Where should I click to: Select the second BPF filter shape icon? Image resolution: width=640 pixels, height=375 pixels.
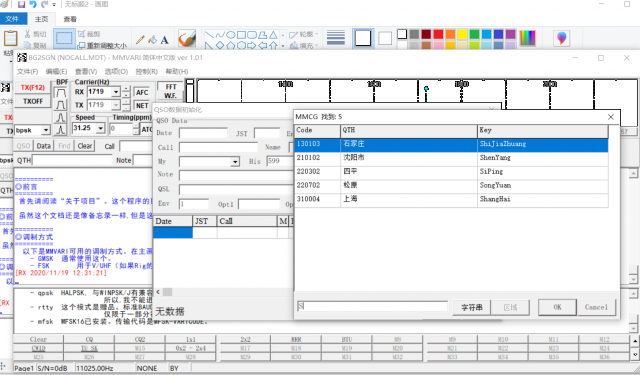(x=61, y=105)
